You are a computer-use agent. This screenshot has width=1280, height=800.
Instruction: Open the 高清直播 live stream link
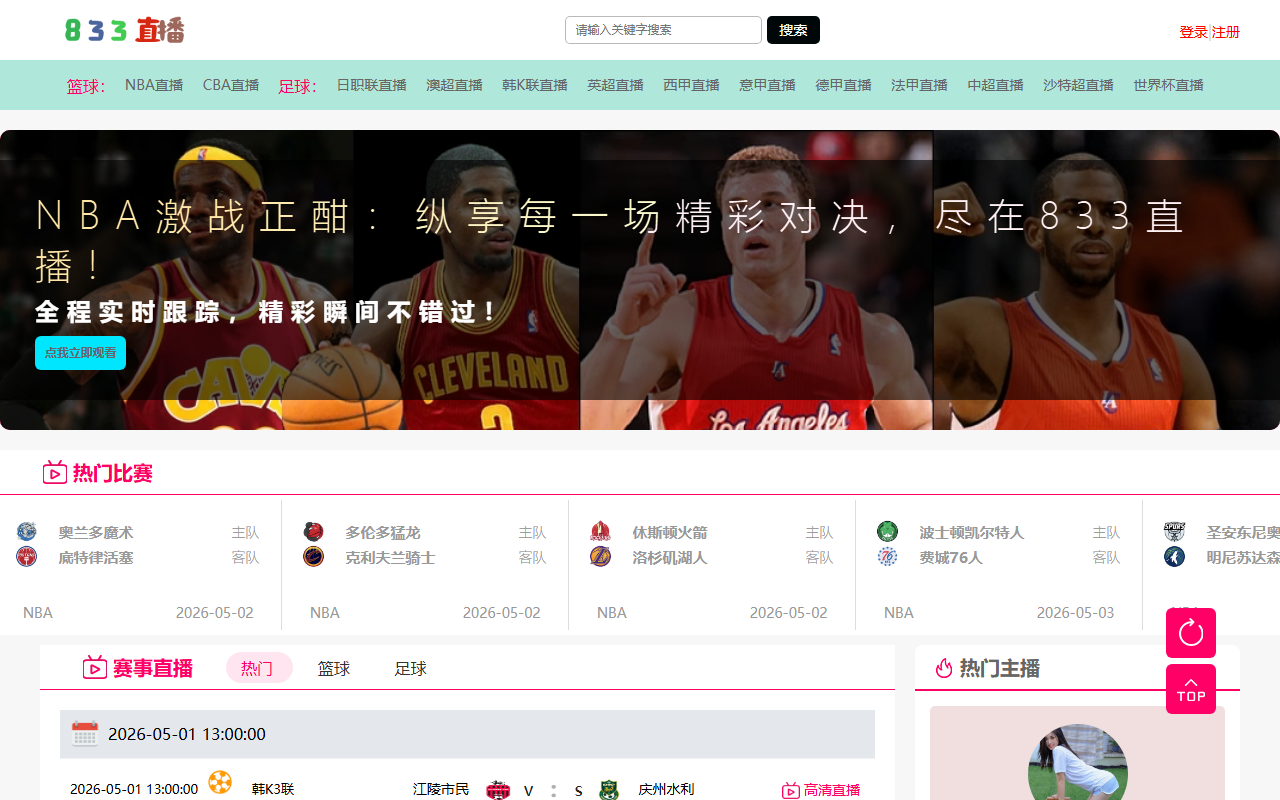click(821, 790)
